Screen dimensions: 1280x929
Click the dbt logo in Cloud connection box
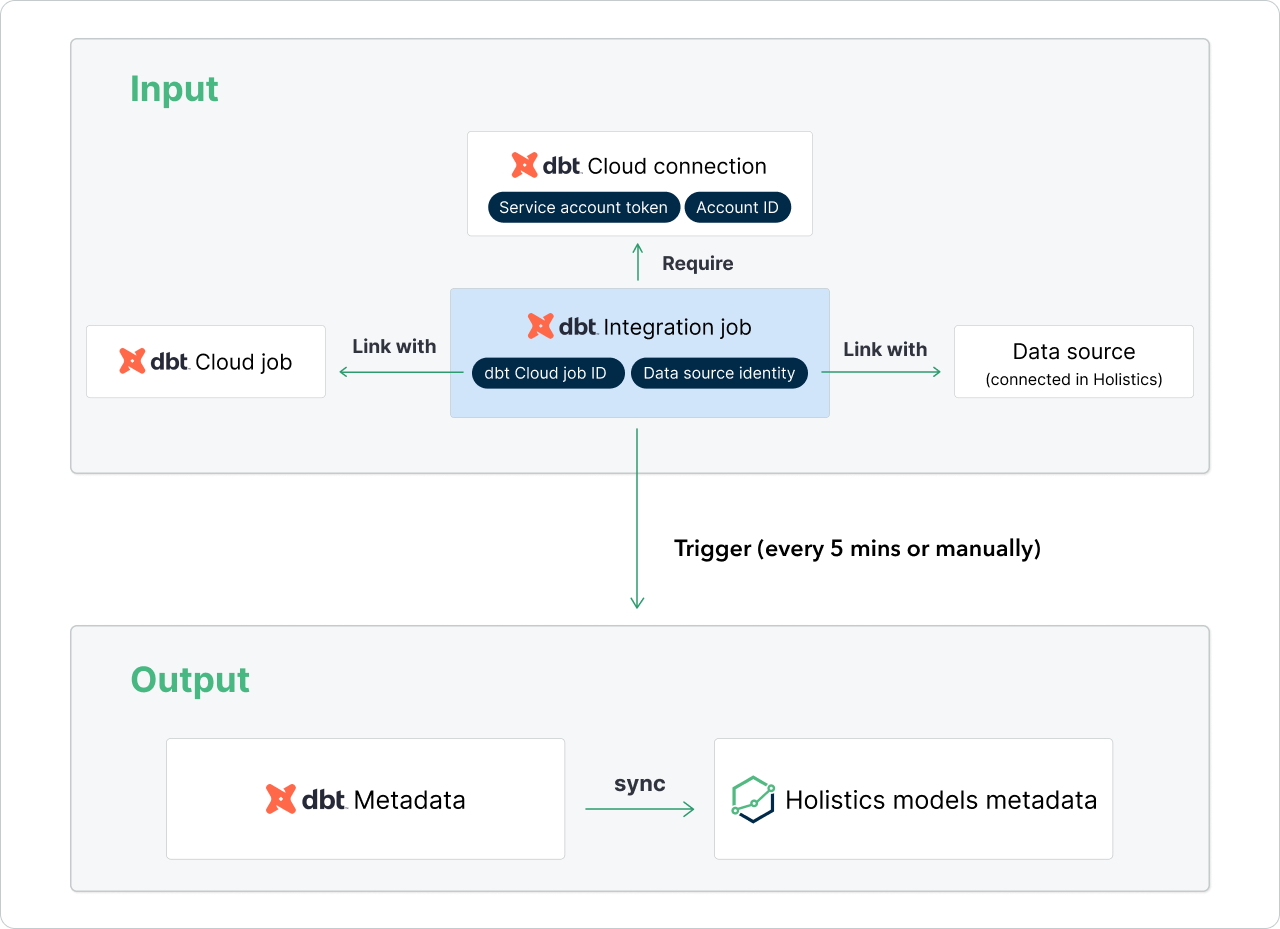pos(547,166)
